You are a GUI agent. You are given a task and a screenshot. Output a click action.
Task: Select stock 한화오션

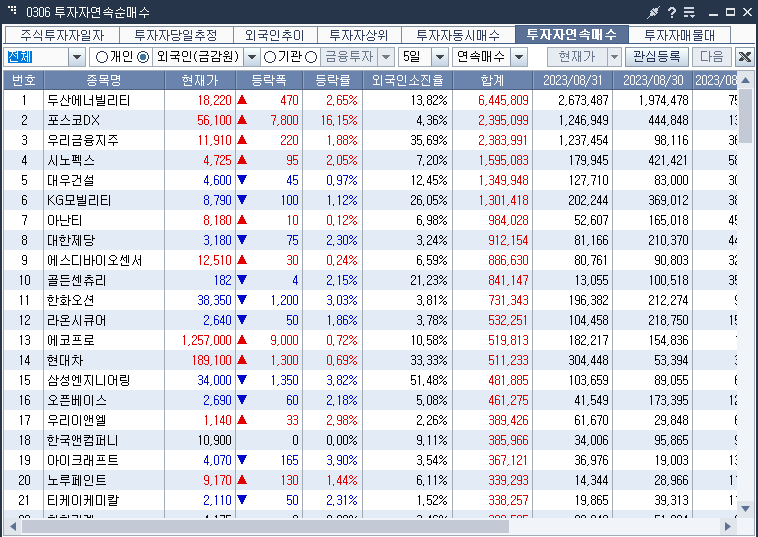[x=71, y=301]
